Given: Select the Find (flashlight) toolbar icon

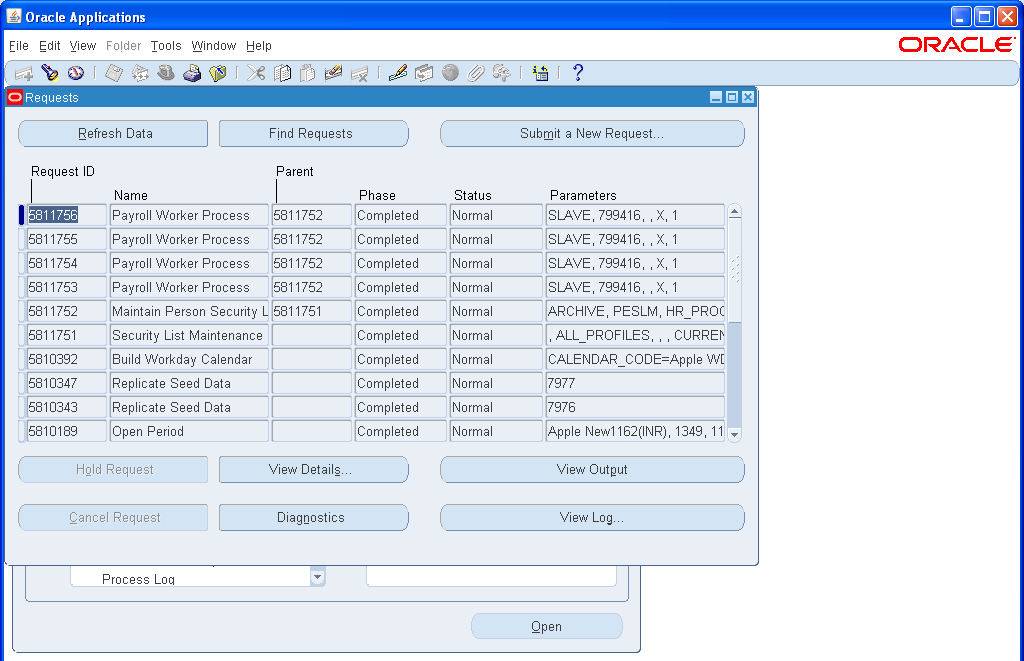Looking at the screenshot, I should pyautogui.click(x=50, y=73).
